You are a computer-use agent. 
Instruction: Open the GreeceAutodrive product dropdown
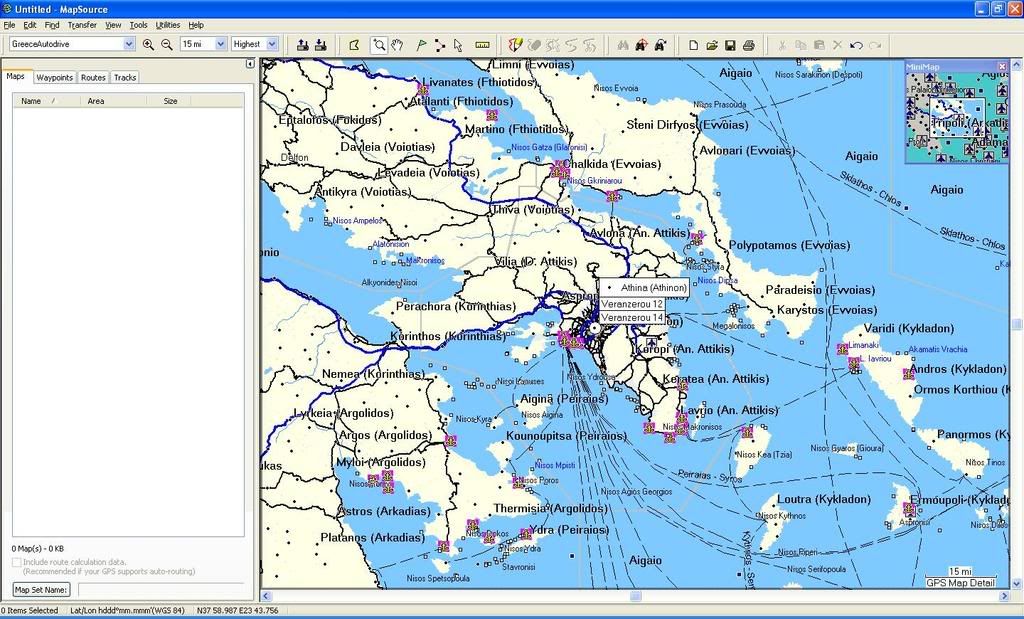pyautogui.click(x=129, y=44)
